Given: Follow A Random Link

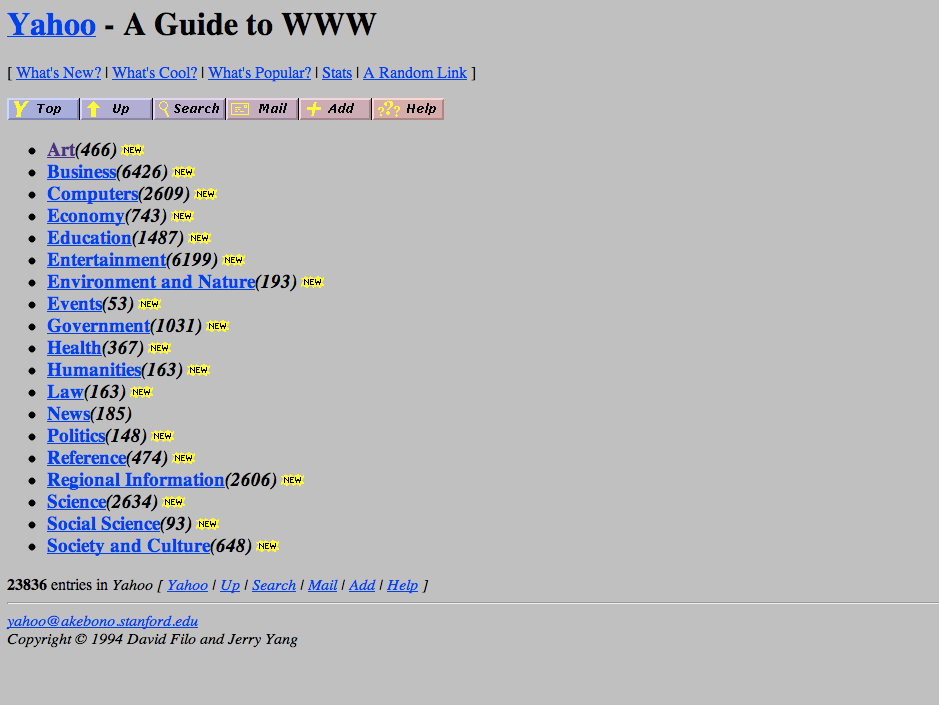Looking at the screenshot, I should (415, 73).
